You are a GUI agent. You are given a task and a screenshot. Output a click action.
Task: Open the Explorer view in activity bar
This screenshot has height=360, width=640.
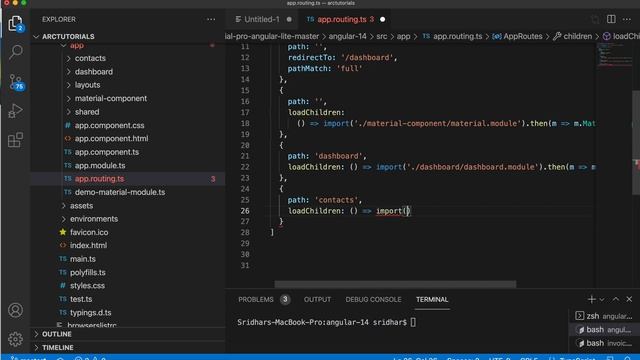16,24
